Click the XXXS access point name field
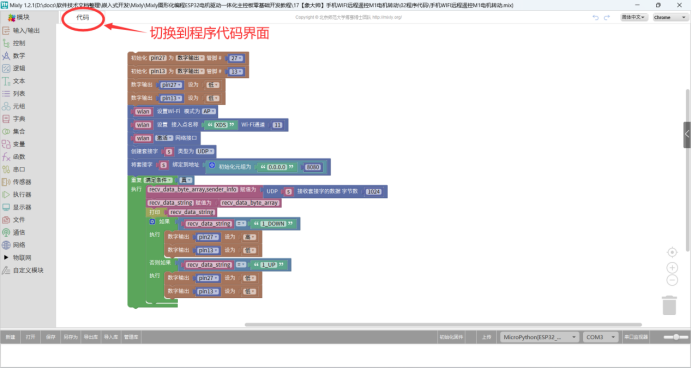This screenshot has width=692, height=368. [x=221, y=125]
